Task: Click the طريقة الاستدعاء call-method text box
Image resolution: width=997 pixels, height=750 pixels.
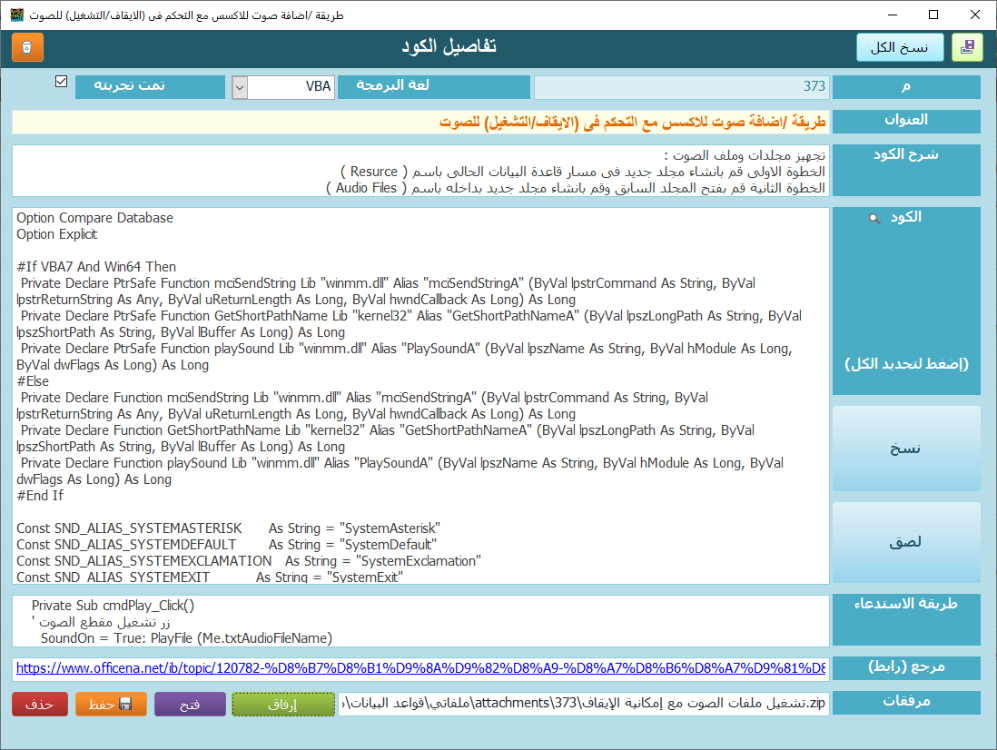Action: coord(420,621)
